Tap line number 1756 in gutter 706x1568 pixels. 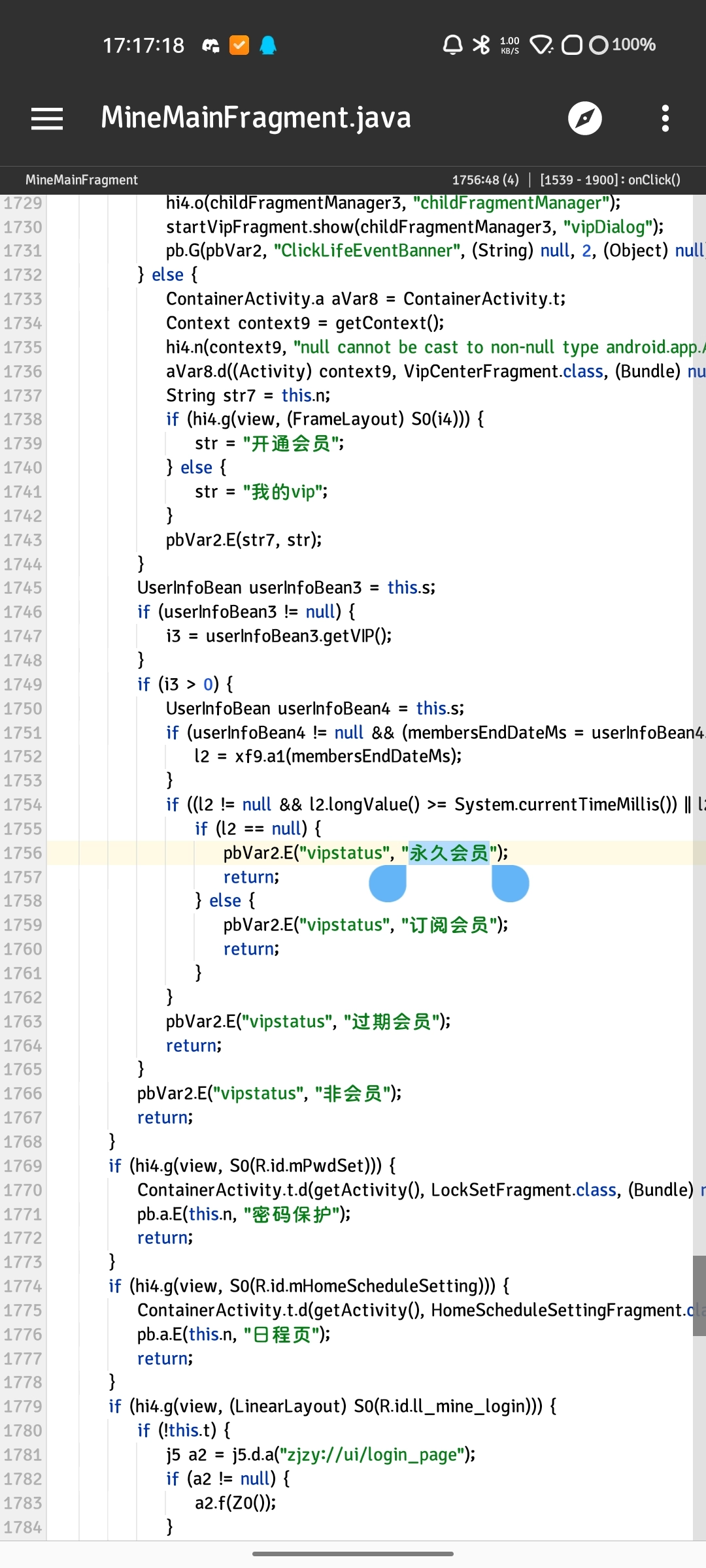pyautogui.click(x=23, y=853)
